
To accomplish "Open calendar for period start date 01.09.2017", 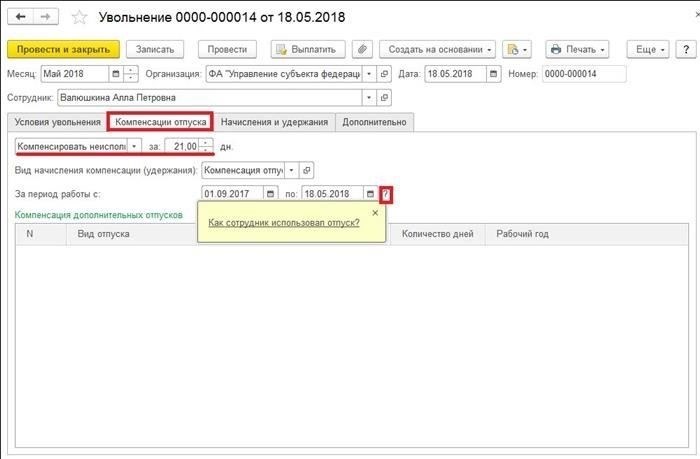I will pyautogui.click(x=271, y=193).
